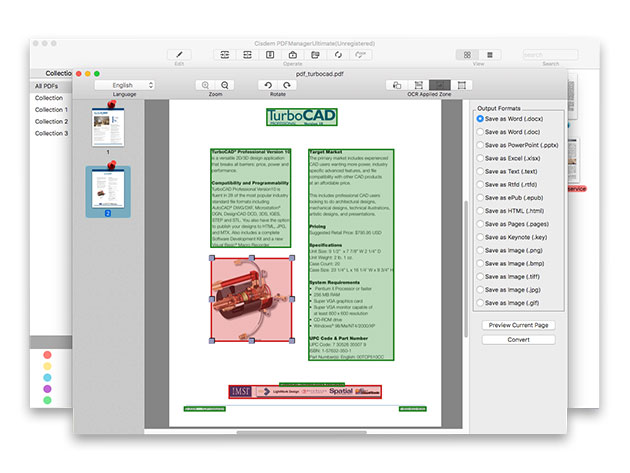This screenshot has width=630, height=473.
Task: Rotate the page counterclockwise
Action: (268, 85)
